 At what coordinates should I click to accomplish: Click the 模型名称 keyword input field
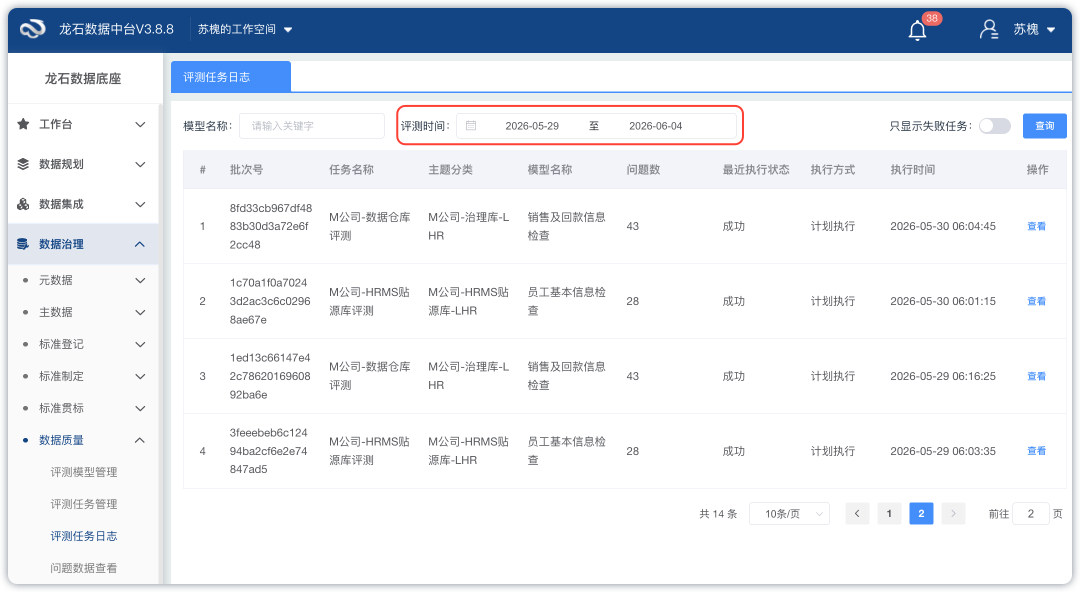click(312, 126)
